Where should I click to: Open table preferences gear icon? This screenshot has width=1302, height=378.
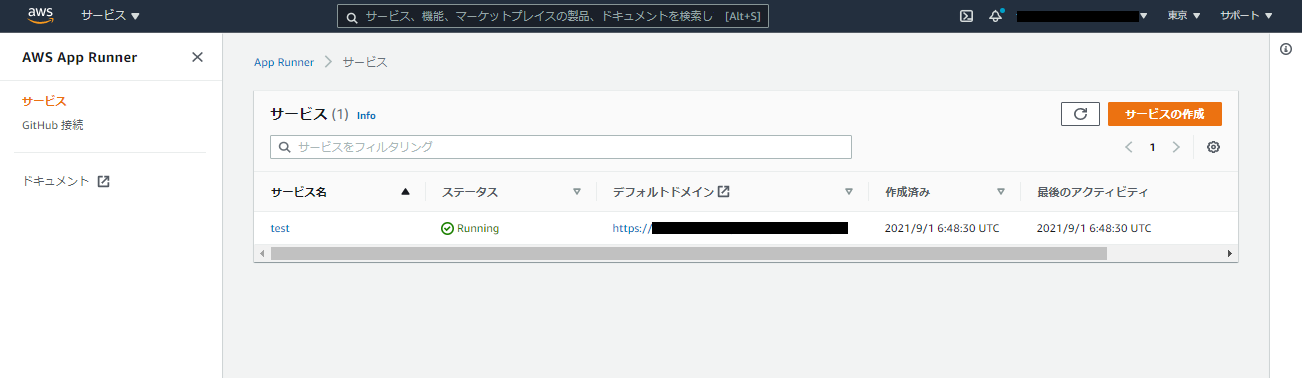(x=1213, y=147)
